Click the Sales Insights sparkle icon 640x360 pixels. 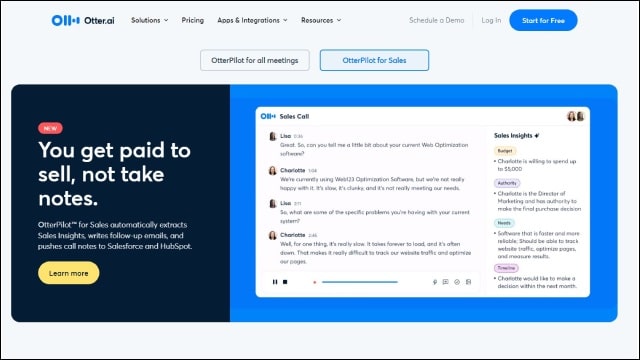[537, 136]
